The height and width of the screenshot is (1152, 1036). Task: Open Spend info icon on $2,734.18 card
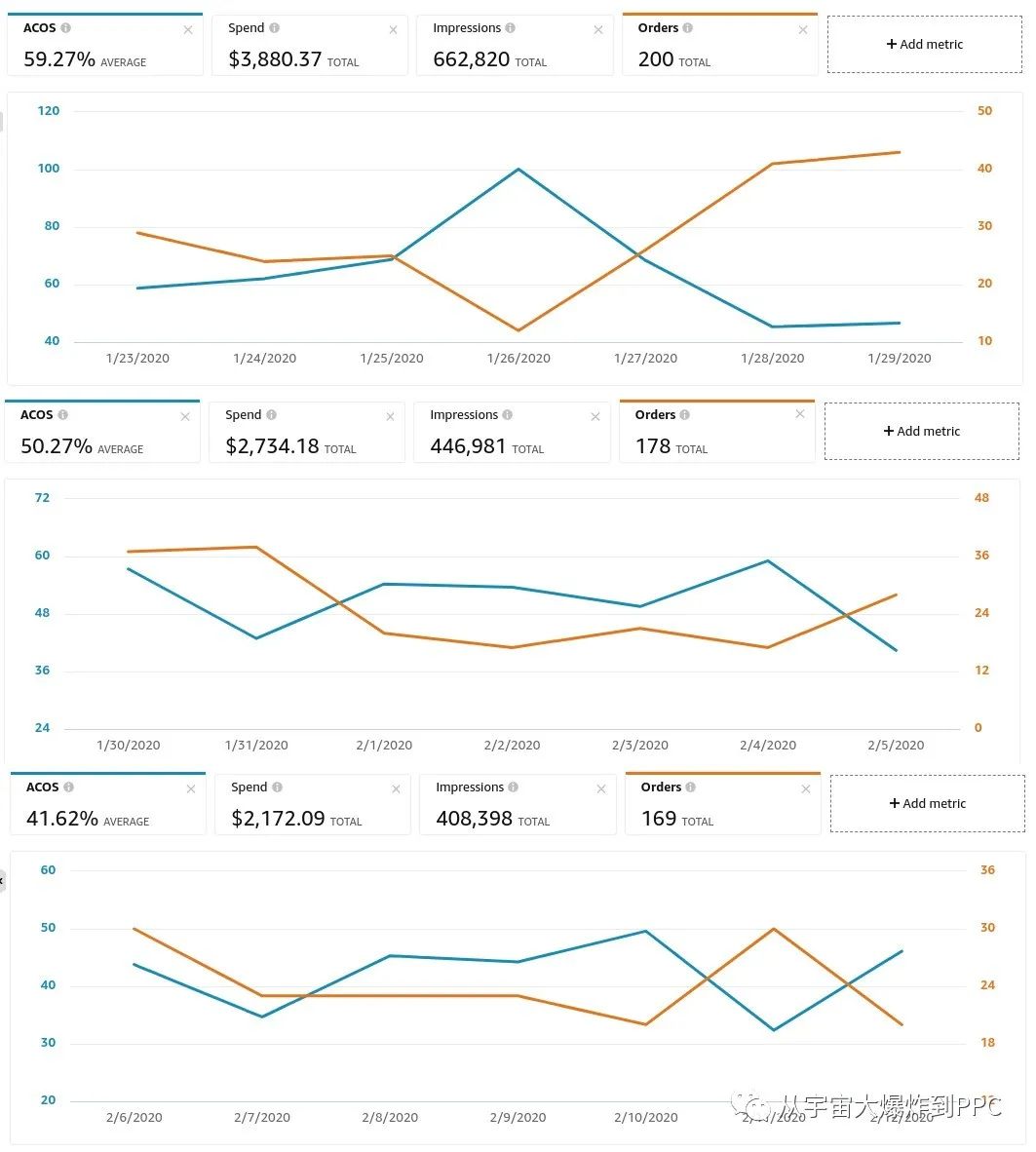click(271, 415)
